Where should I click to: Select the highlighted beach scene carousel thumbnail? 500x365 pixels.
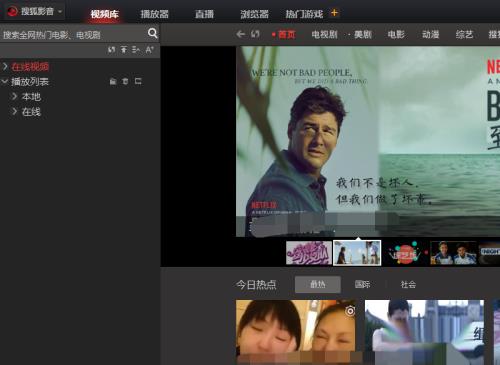point(357,253)
